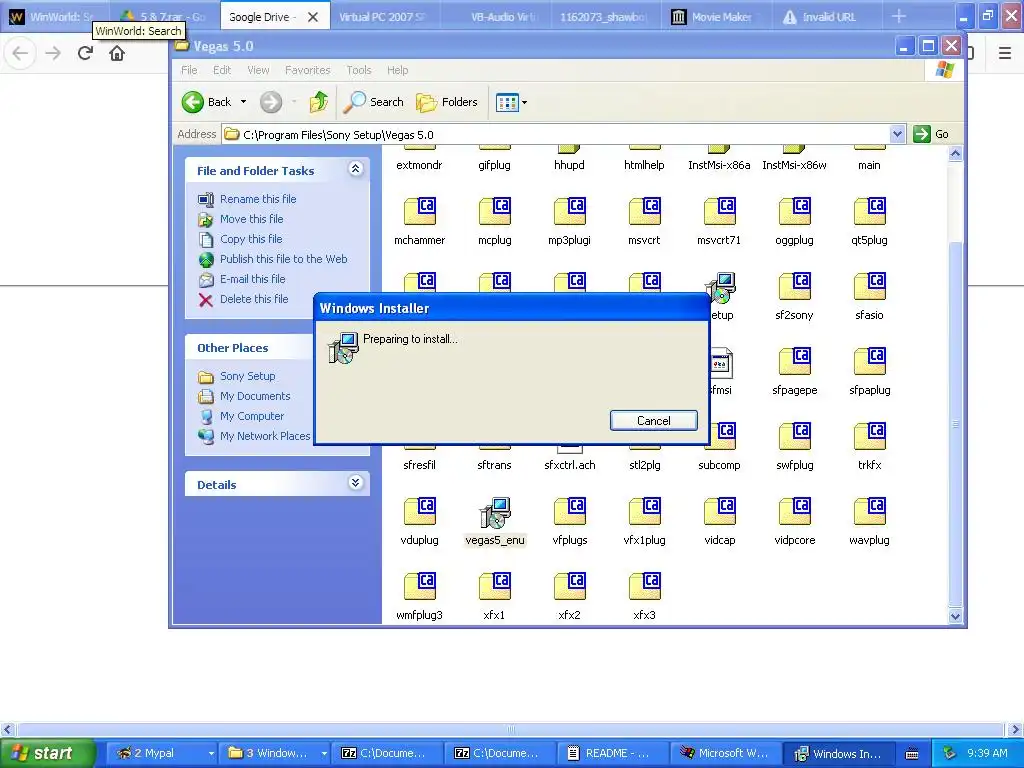Select the trkfx cabinet file
The width and height of the screenshot is (1024, 768).
pos(869,447)
